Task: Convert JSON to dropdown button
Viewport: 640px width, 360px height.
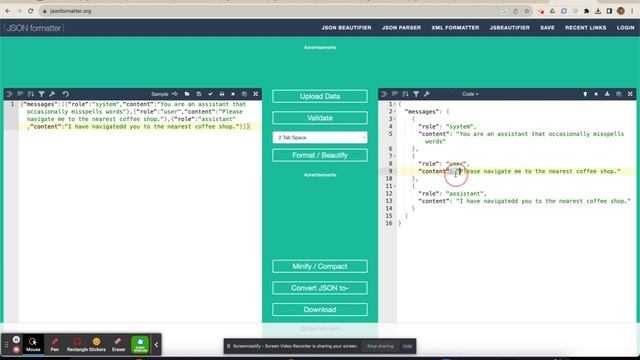Action: tap(320, 288)
